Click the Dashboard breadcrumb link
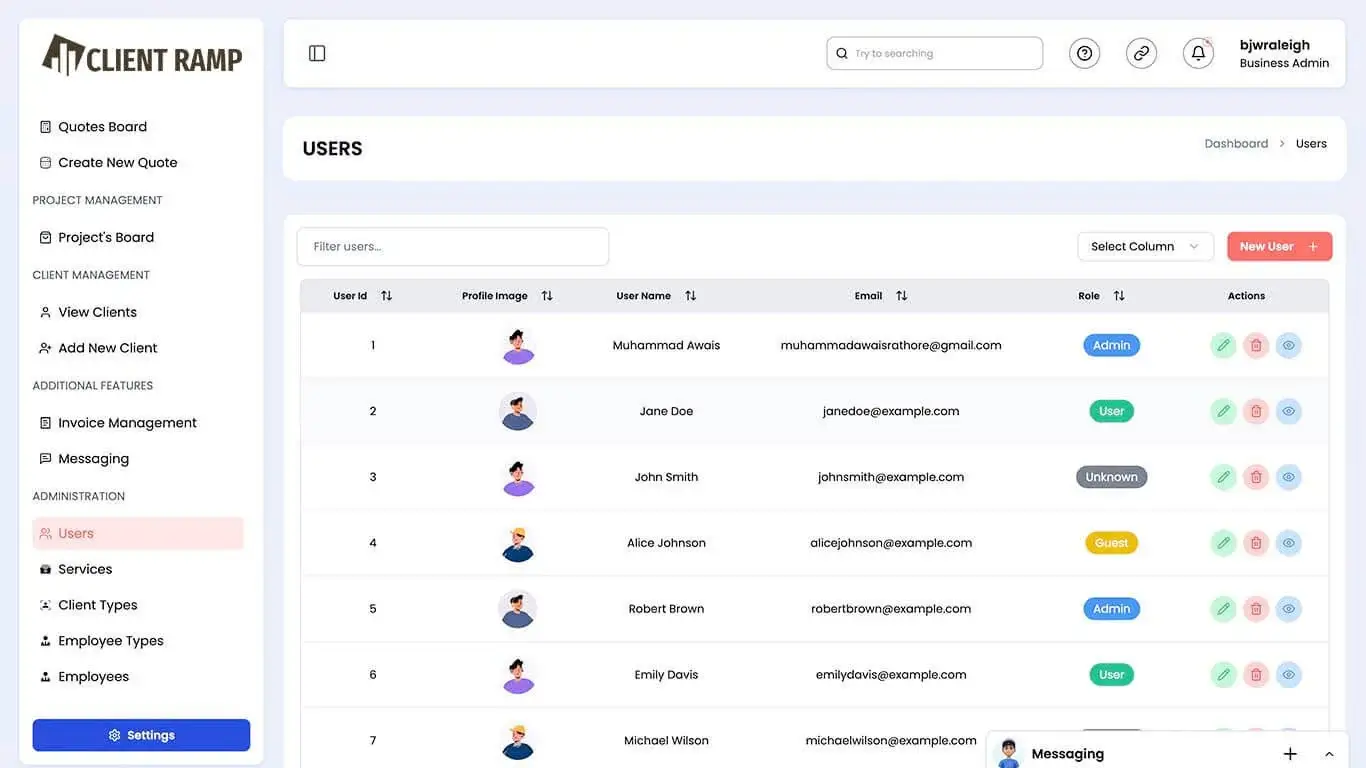 1236,144
